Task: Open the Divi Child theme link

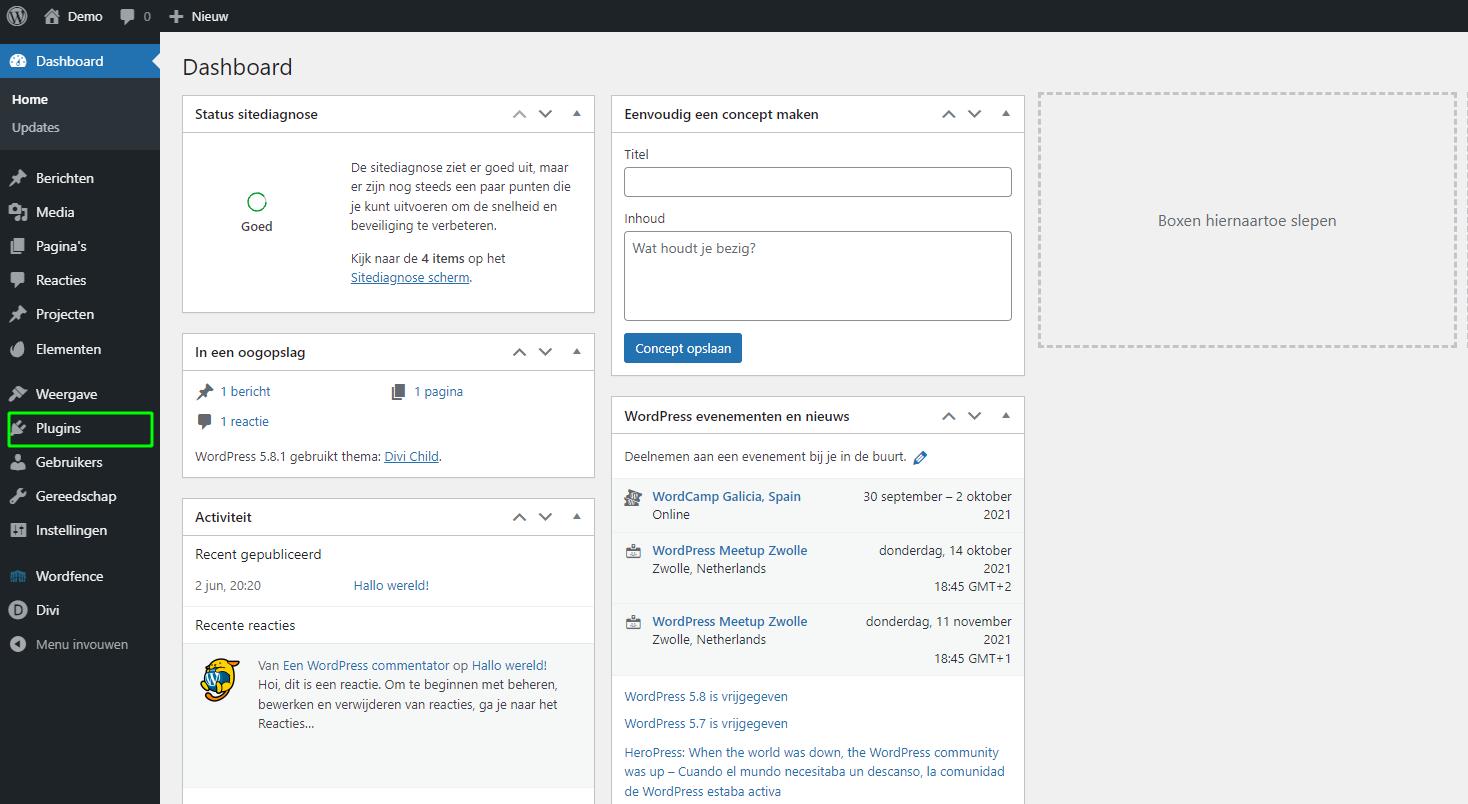Action: click(x=411, y=457)
